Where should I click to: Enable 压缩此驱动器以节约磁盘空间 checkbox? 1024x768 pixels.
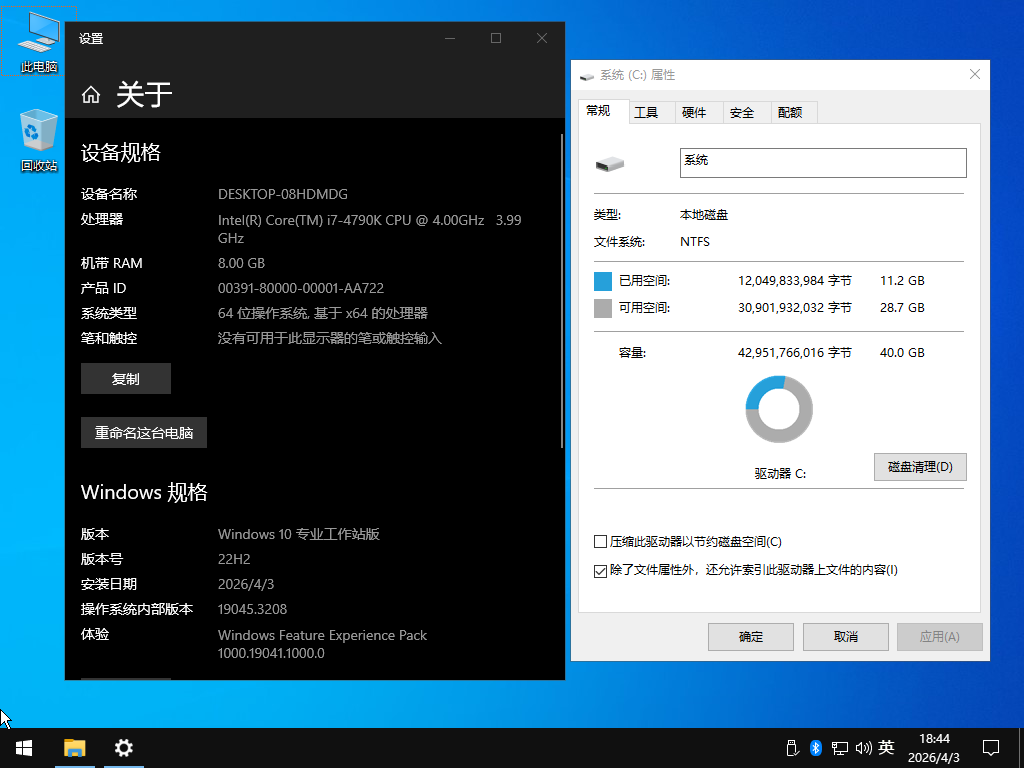pyautogui.click(x=600, y=541)
